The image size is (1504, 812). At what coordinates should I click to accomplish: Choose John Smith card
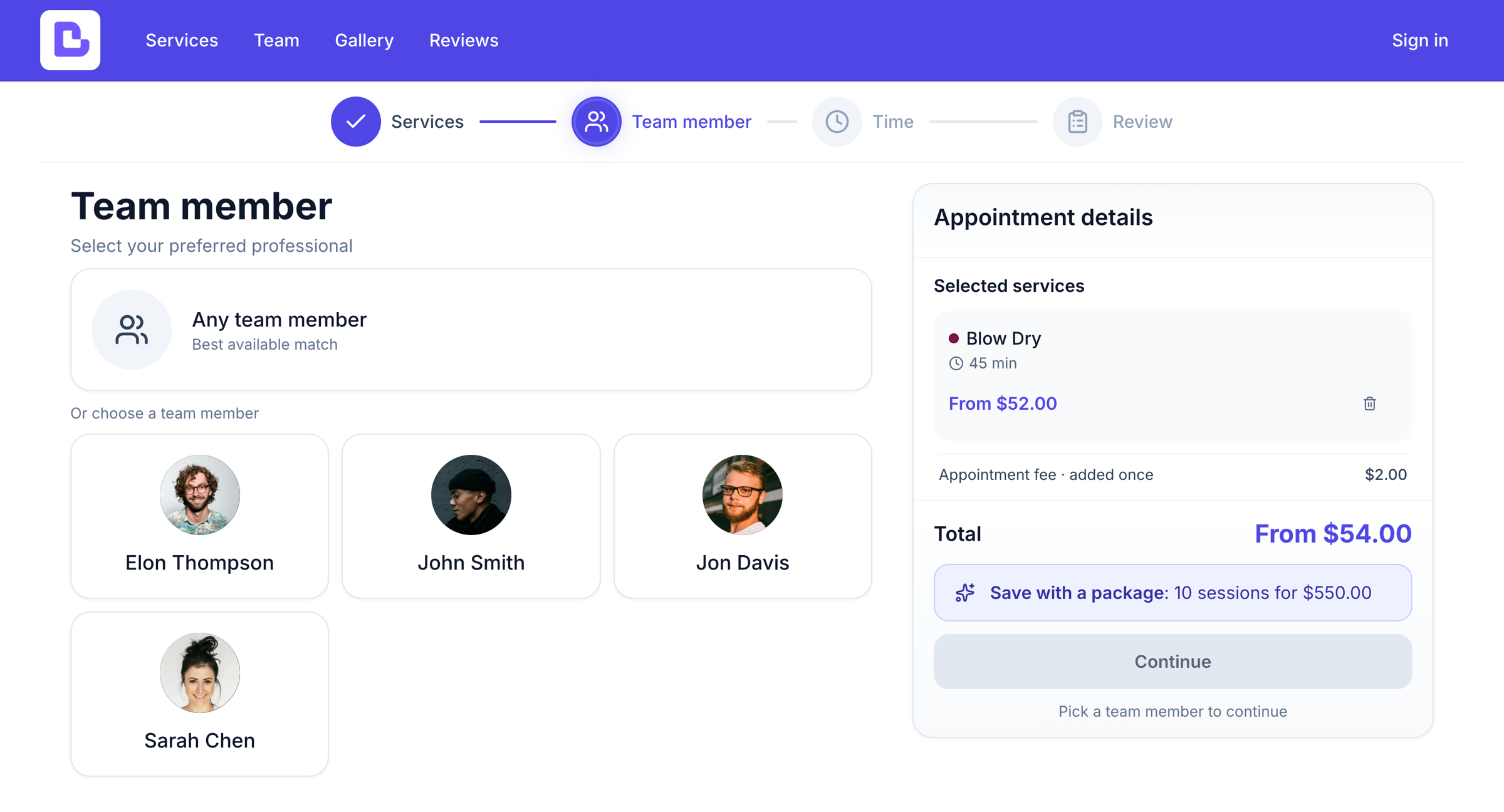(471, 516)
